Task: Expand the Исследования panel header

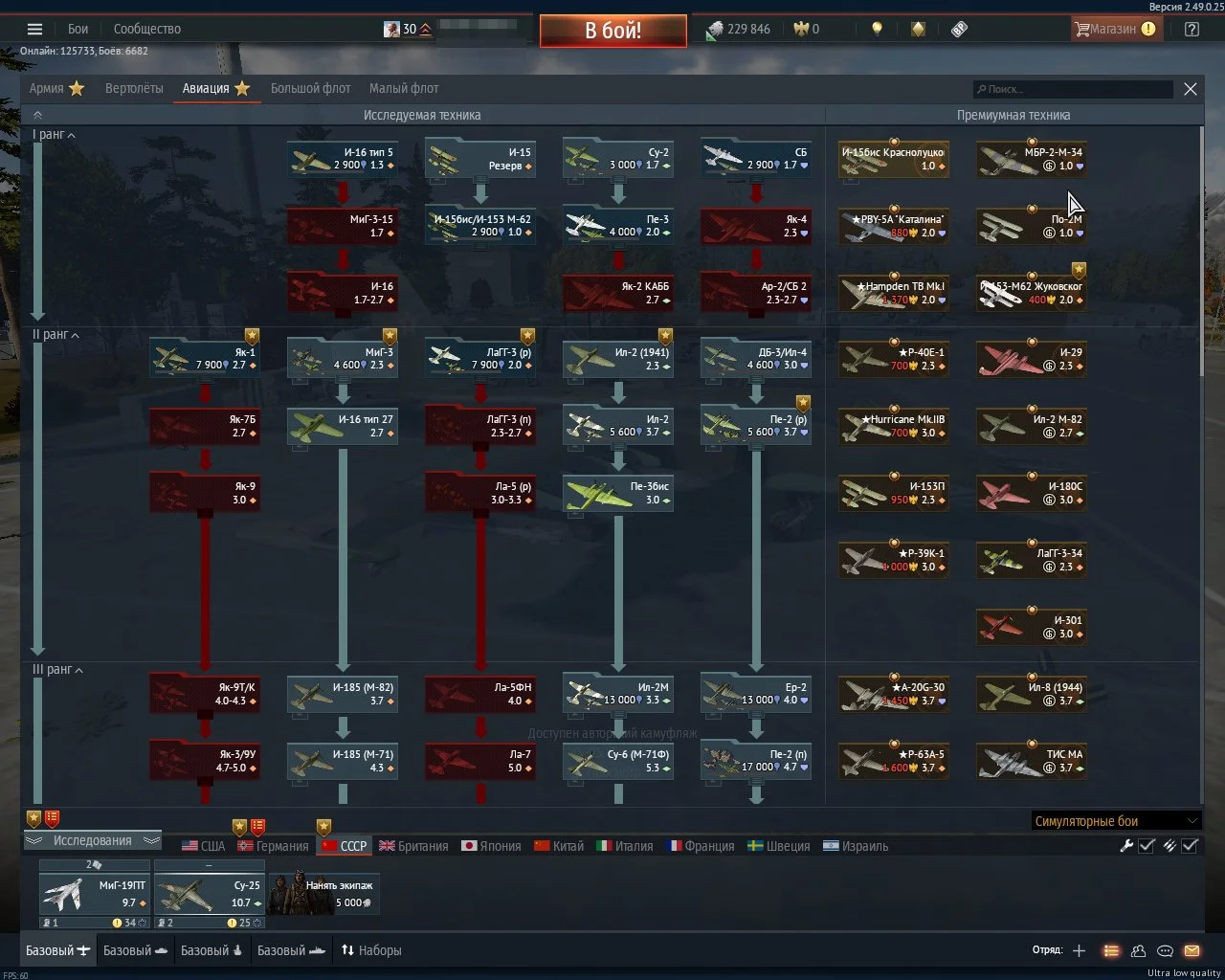Action: [x=93, y=840]
